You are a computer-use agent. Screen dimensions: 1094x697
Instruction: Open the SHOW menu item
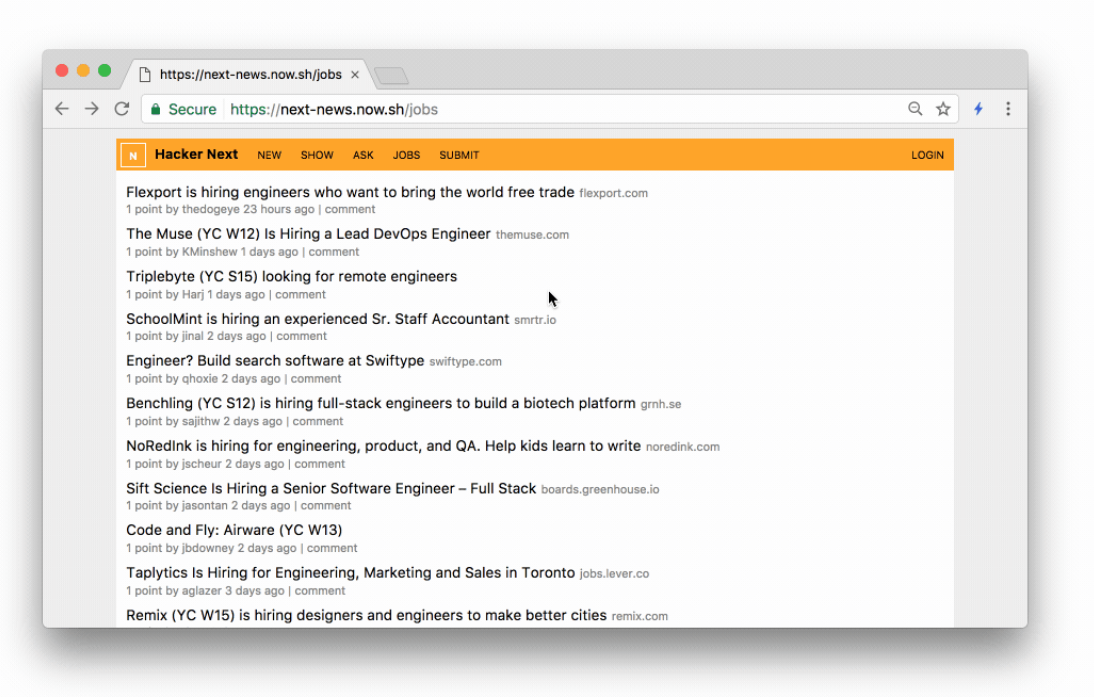[x=317, y=156]
